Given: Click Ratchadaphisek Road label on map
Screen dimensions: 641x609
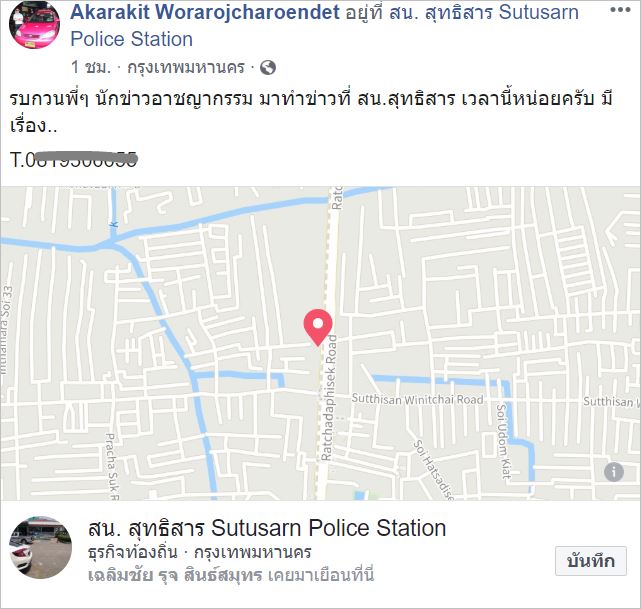Looking at the screenshot, I should coord(329,397).
